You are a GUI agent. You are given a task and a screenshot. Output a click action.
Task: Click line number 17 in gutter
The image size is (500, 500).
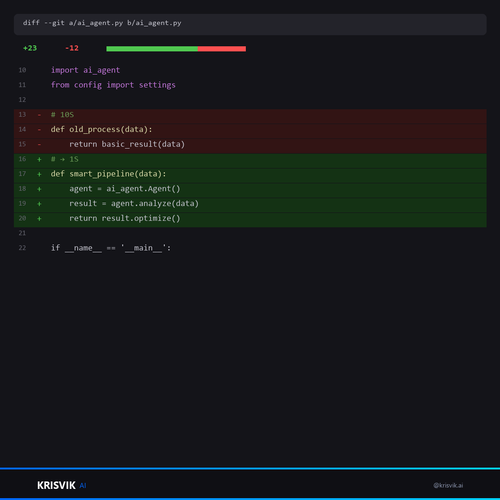click(x=22, y=174)
